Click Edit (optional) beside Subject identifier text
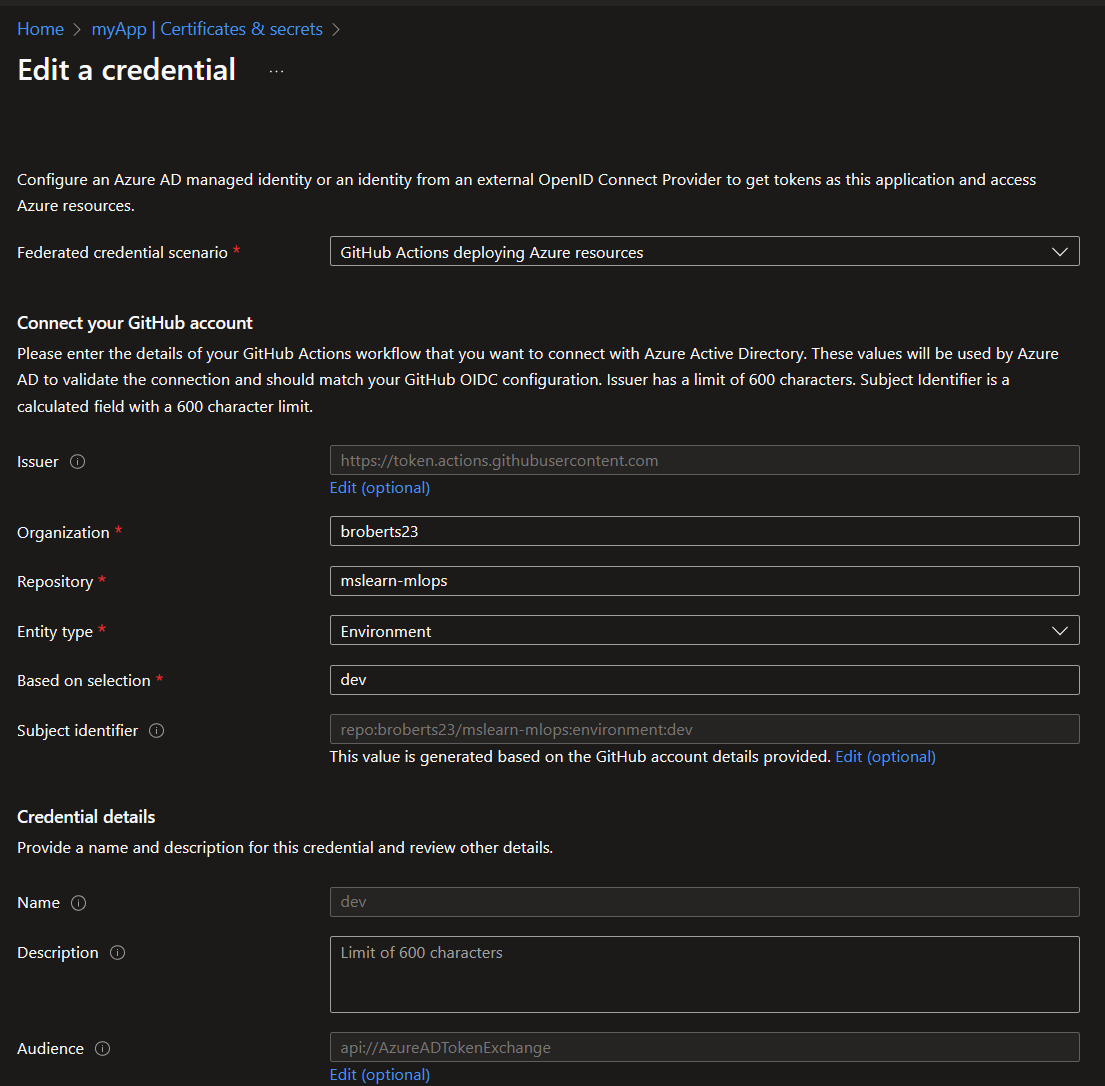 (x=885, y=756)
